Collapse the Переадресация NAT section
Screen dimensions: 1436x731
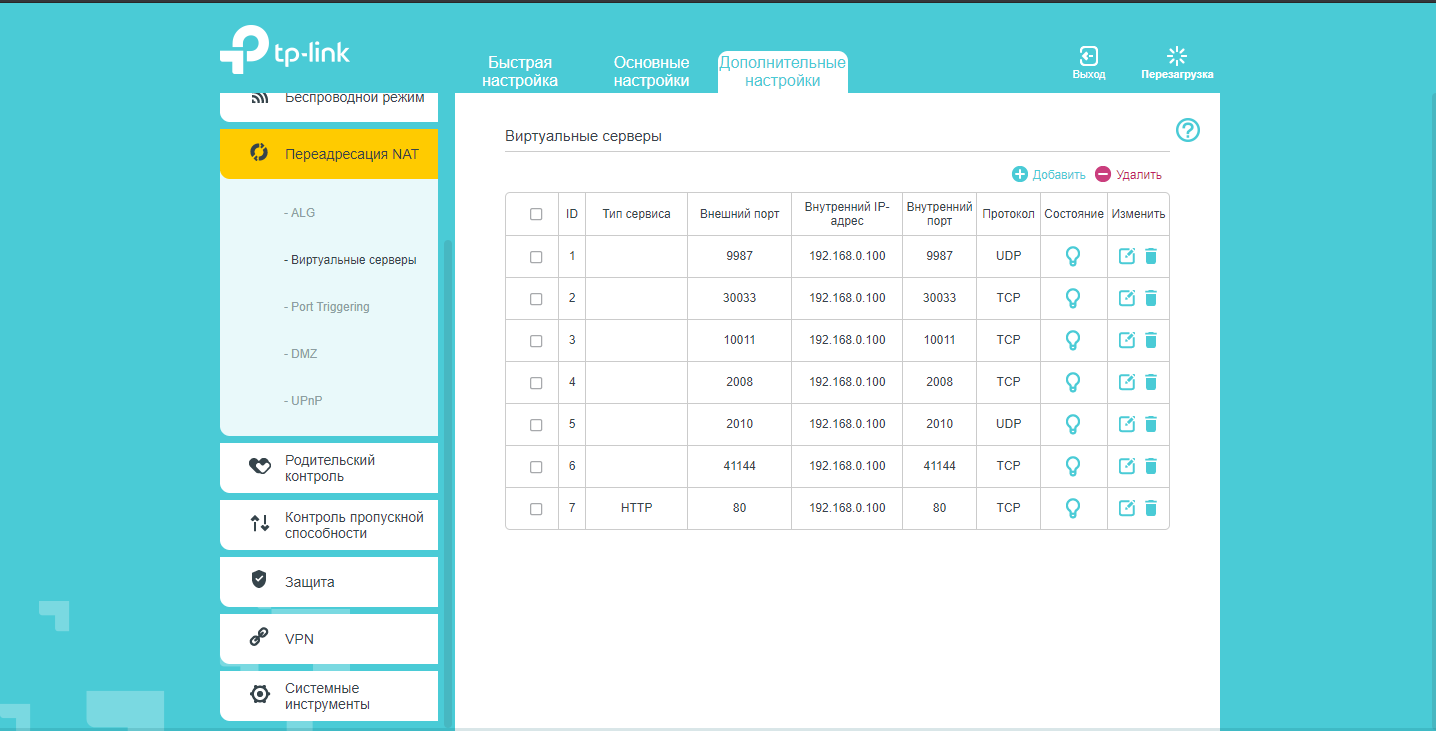tap(329, 154)
